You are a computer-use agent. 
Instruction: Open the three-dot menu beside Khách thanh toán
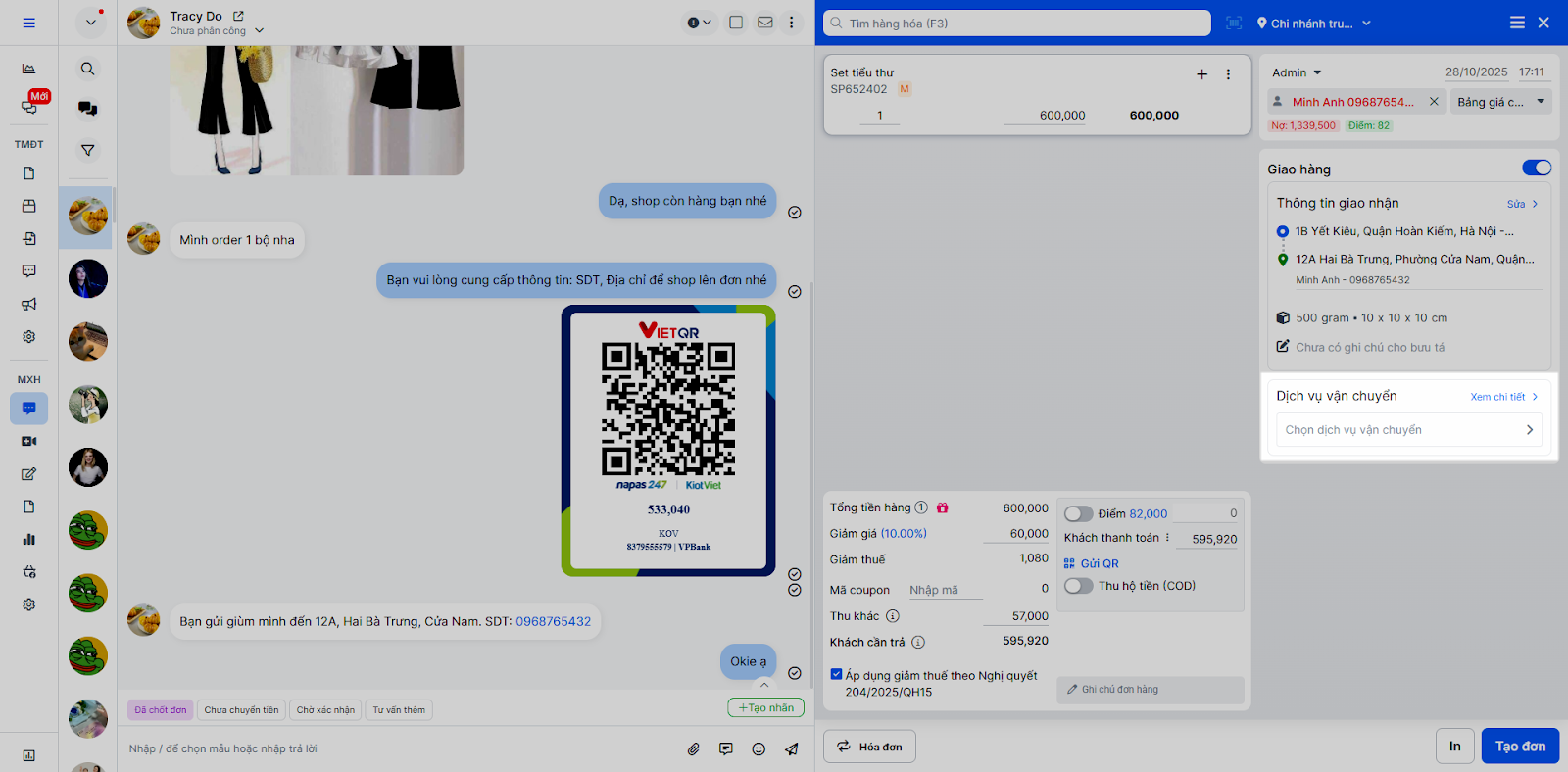point(1167,538)
